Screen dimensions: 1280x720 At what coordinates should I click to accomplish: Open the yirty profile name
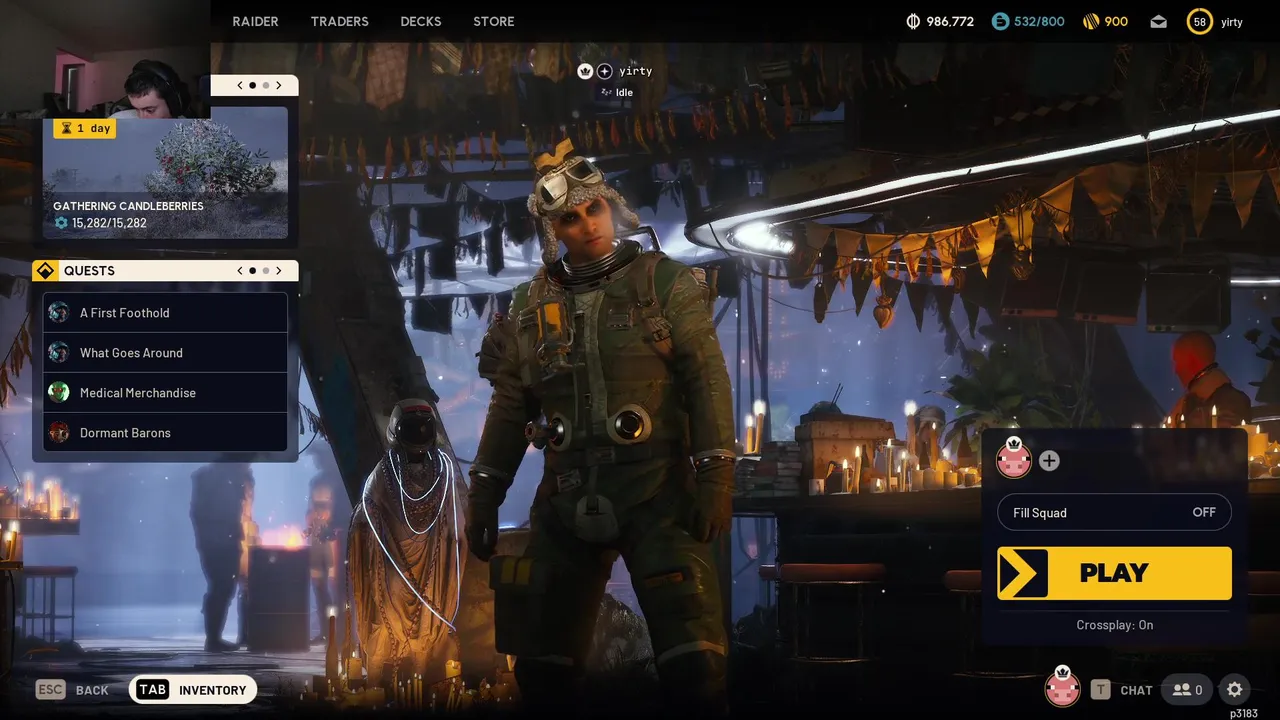(1232, 22)
